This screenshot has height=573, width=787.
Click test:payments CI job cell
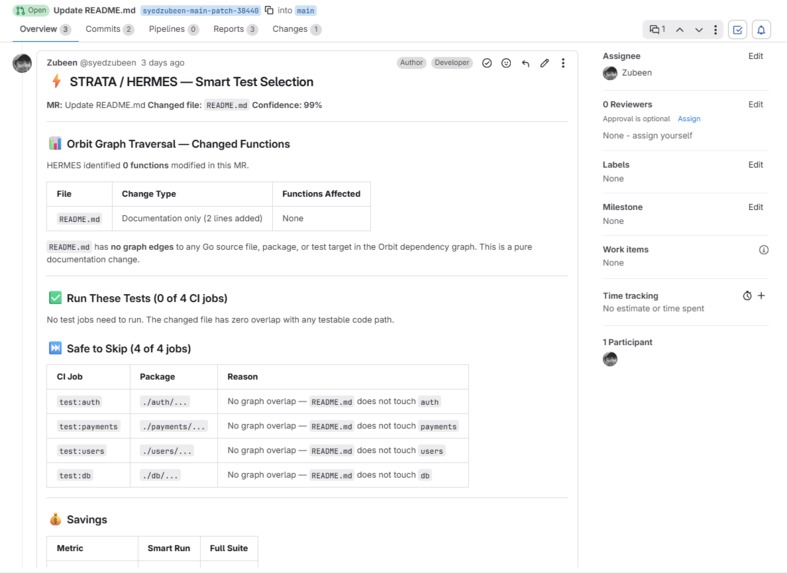[x=88, y=426]
